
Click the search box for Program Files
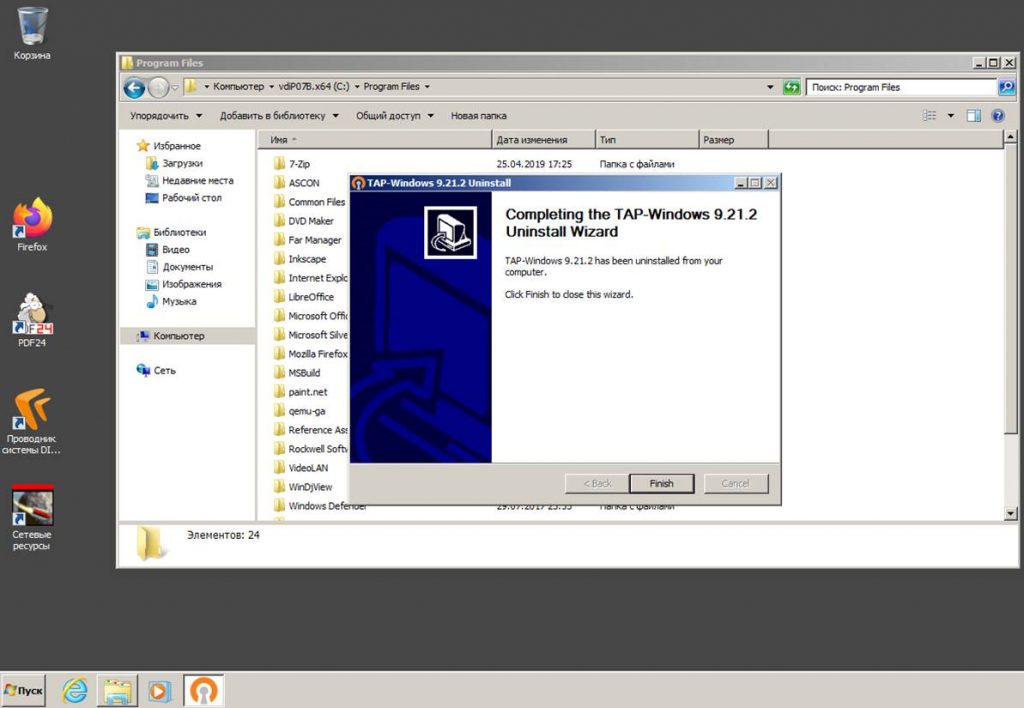click(902, 87)
